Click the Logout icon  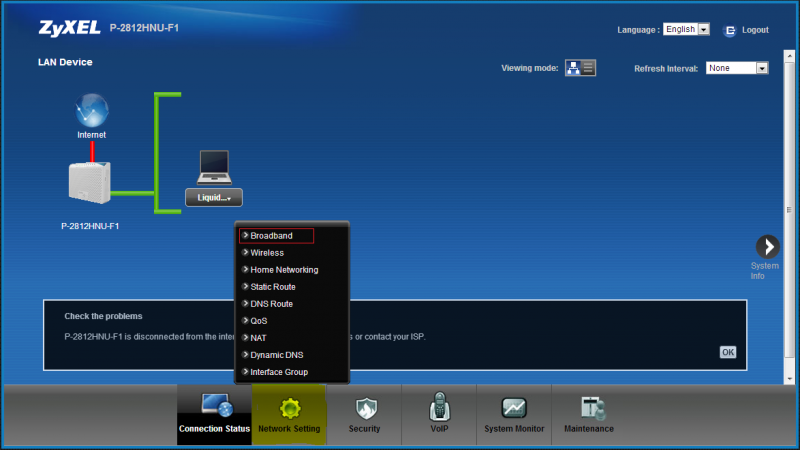click(x=730, y=31)
